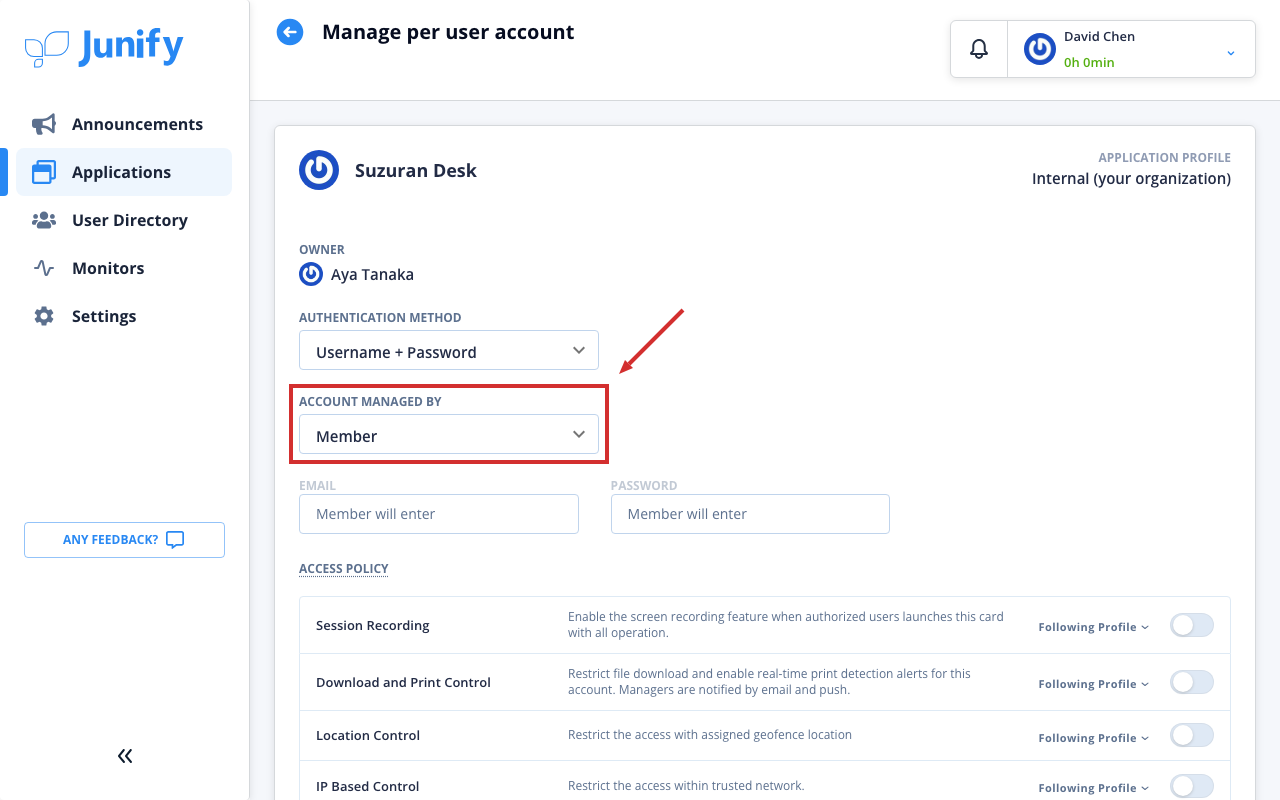Click the Password input field

750,514
